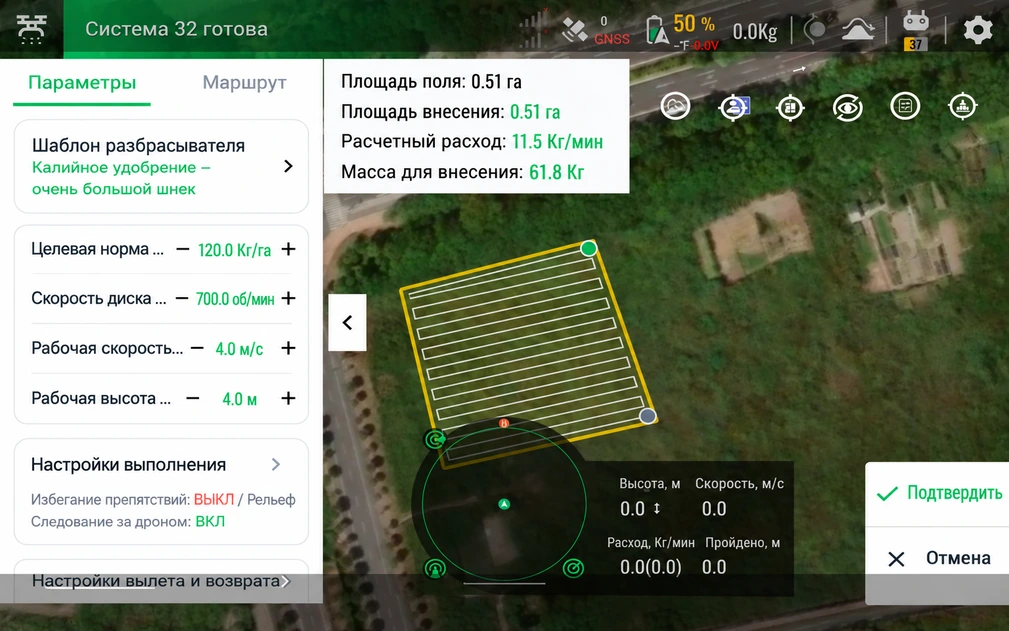
Task: Tap Масса для внесения 61.8 Кг value
Action: (x=557, y=172)
